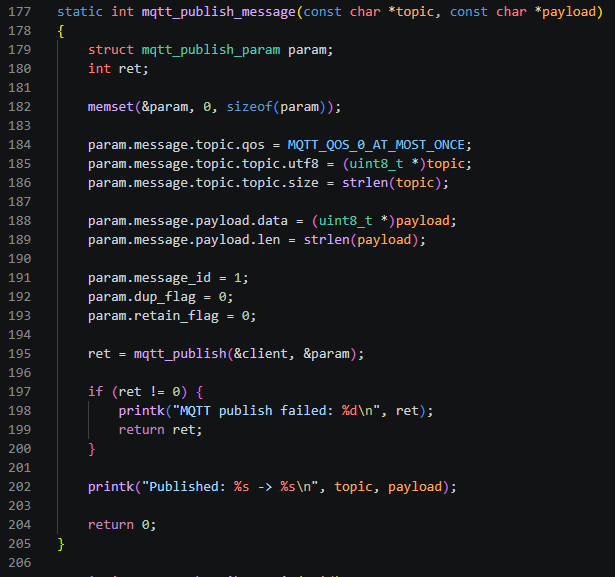Click line number 201 in the gutter
Viewport: 615px width, 577px height.
(20, 468)
